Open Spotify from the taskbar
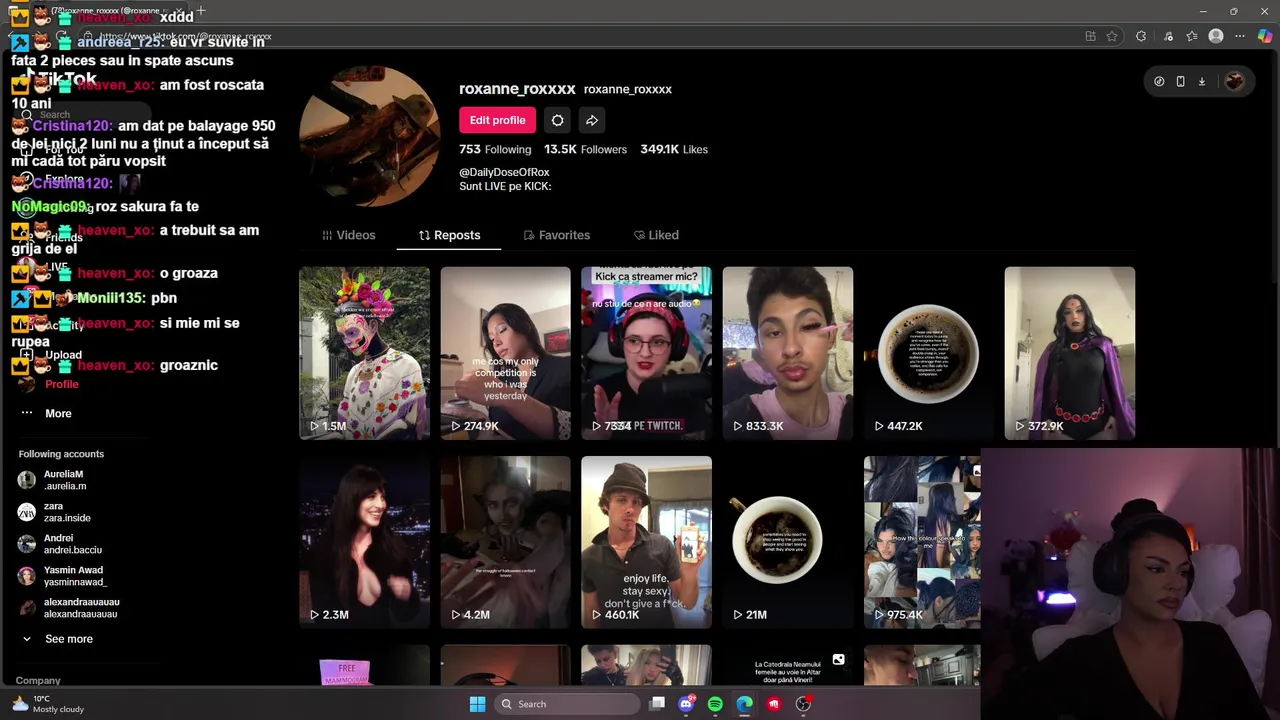This screenshot has height=720, width=1280. click(715, 704)
